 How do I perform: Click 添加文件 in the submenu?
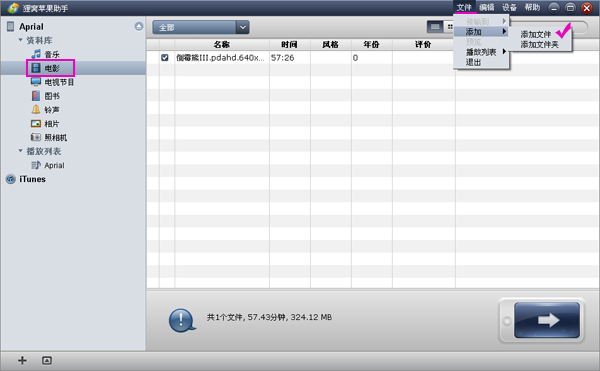(536, 34)
